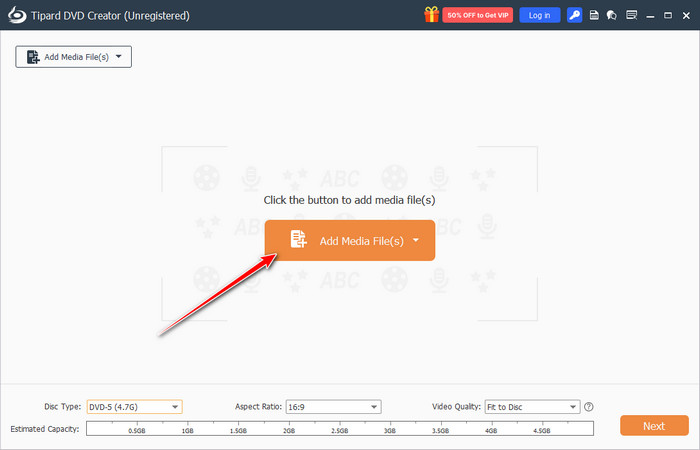Viewport: 700px width, 450px height.
Task: Click the Video Quality help question icon
Action: [x=589, y=407]
